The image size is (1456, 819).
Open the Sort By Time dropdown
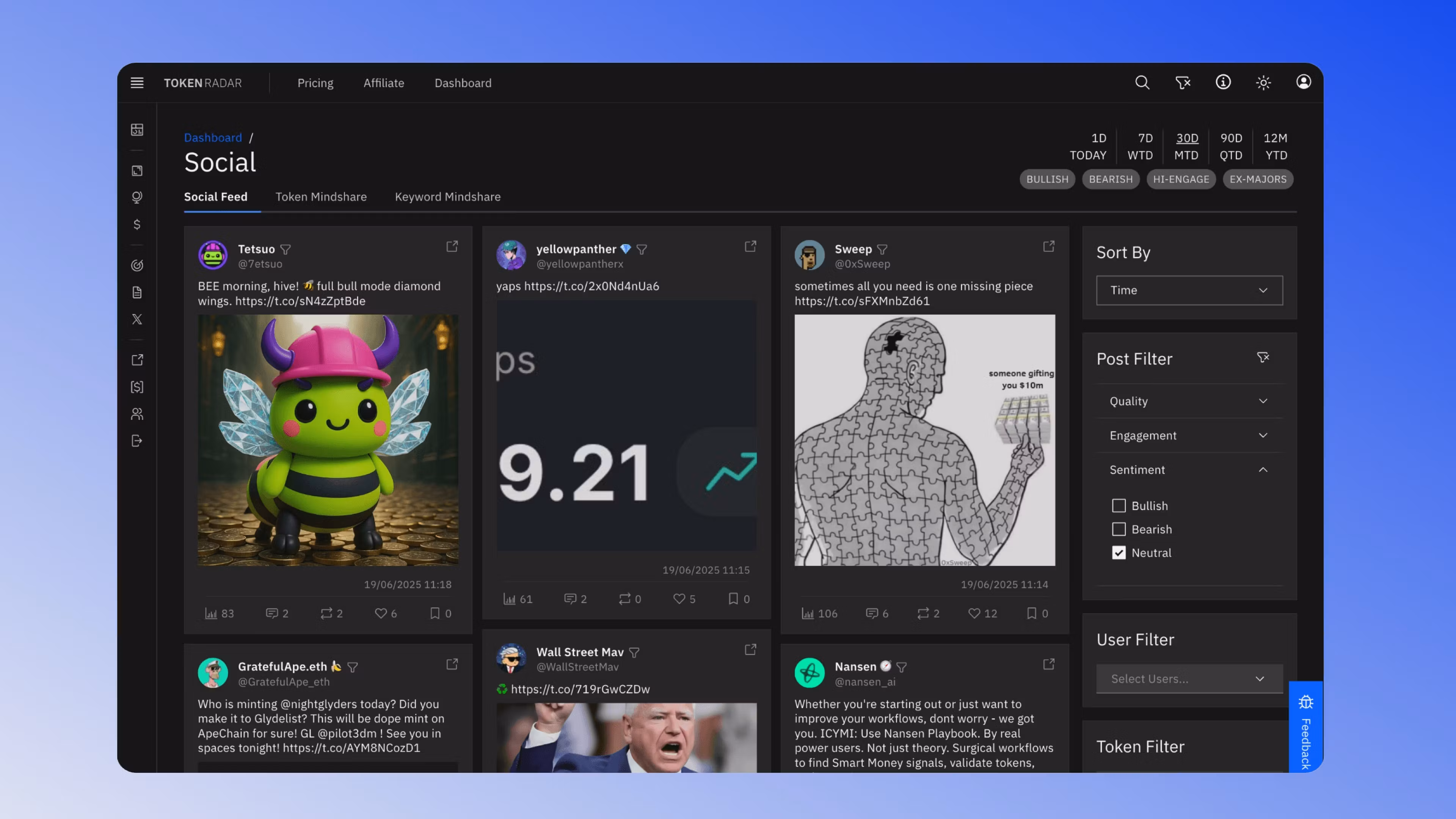(x=1189, y=290)
